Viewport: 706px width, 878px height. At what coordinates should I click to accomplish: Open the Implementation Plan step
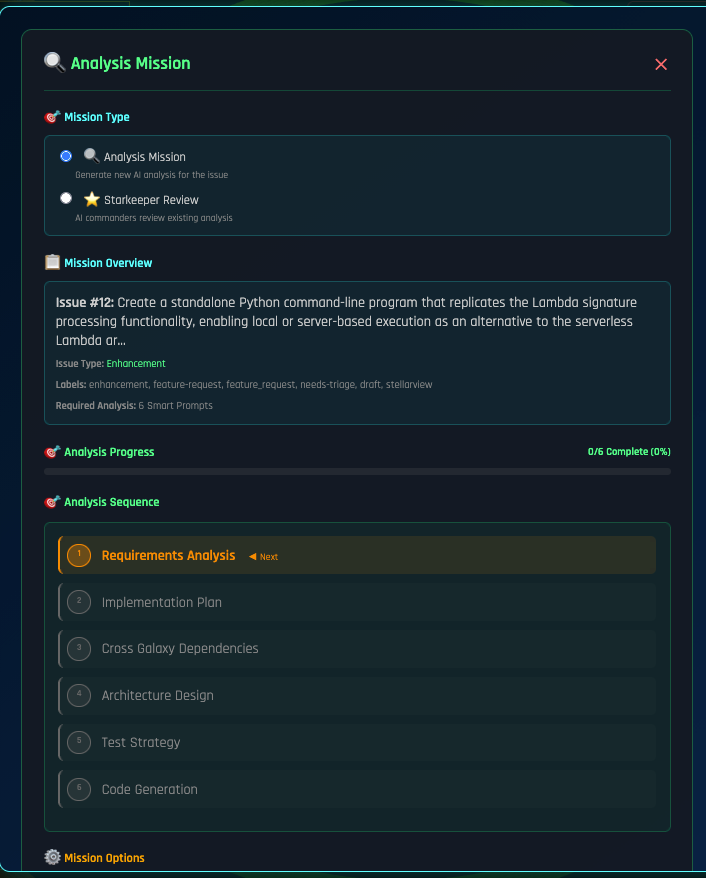click(x=162, y=602)
